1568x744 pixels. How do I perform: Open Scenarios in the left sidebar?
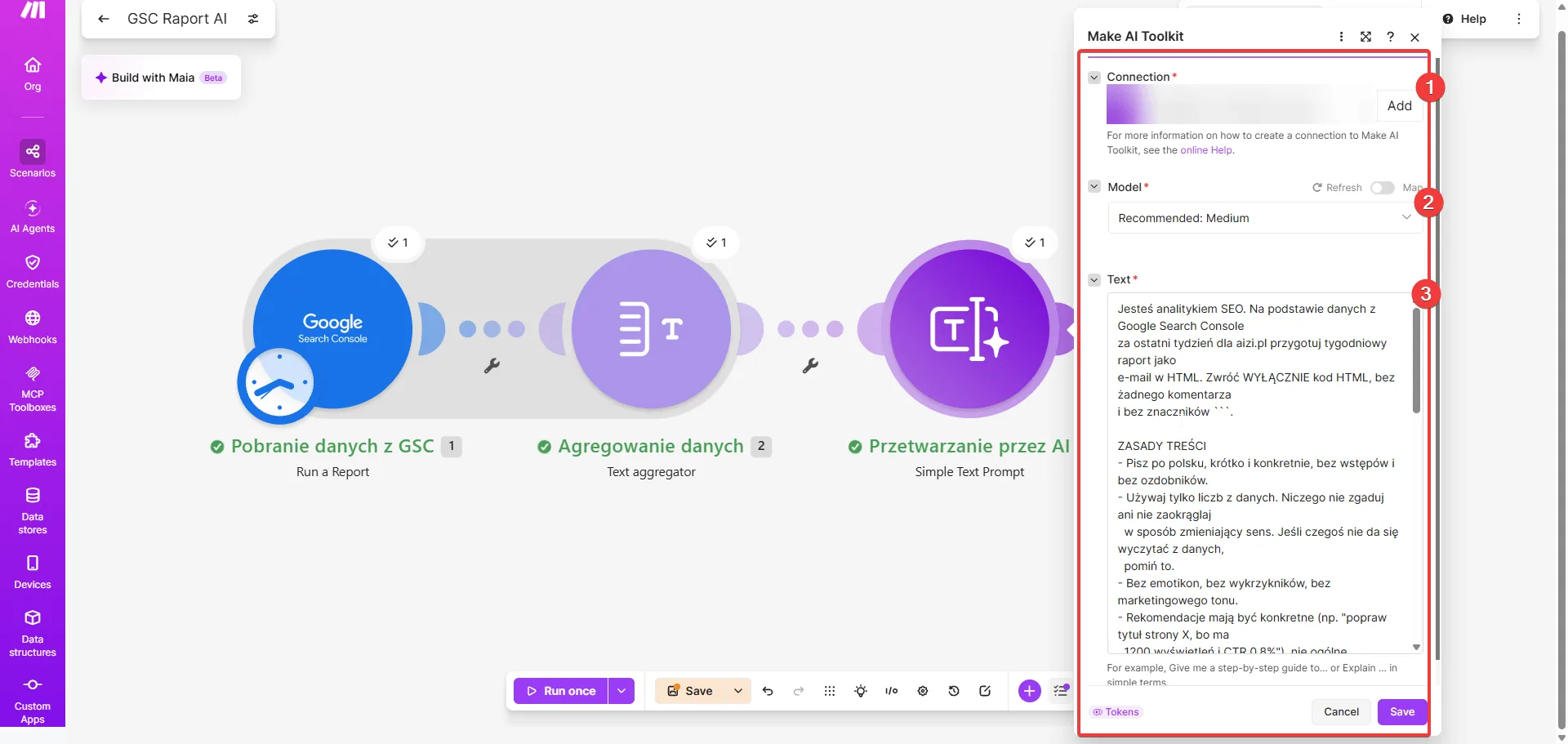pyautogui.click(x=33, y=159)
